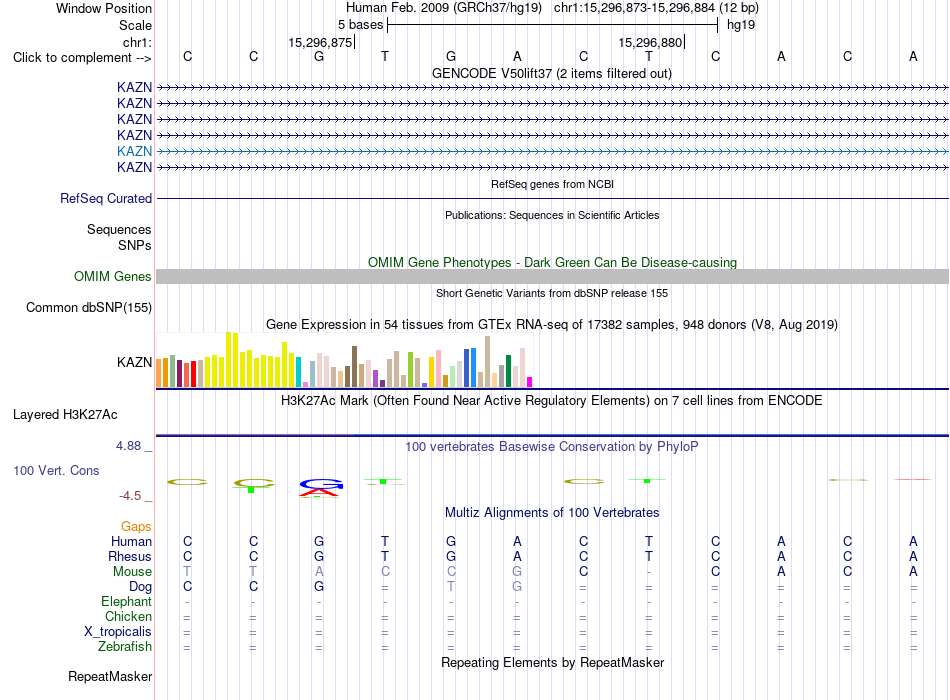Click the hg19 label beside the scale bar
Image resolution: width=950 pixels, height=700 pixels.
[741, 25]
